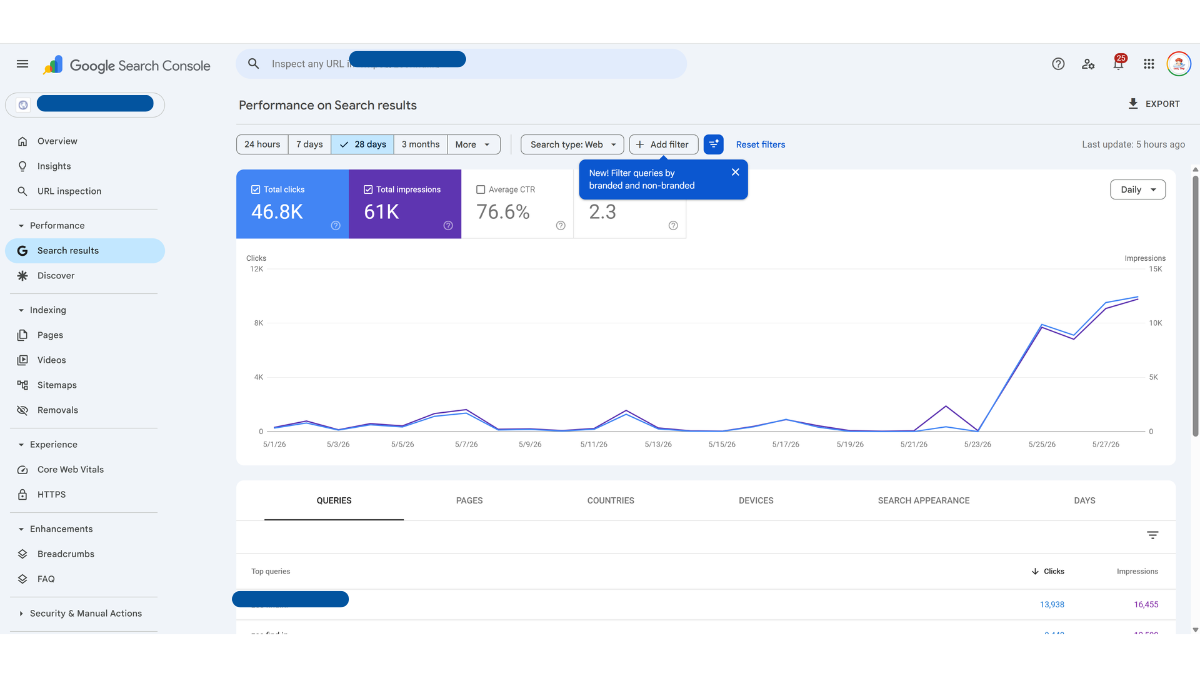Click the Videos icon in sidebar
1200x675 pixels.
[23, 360]
